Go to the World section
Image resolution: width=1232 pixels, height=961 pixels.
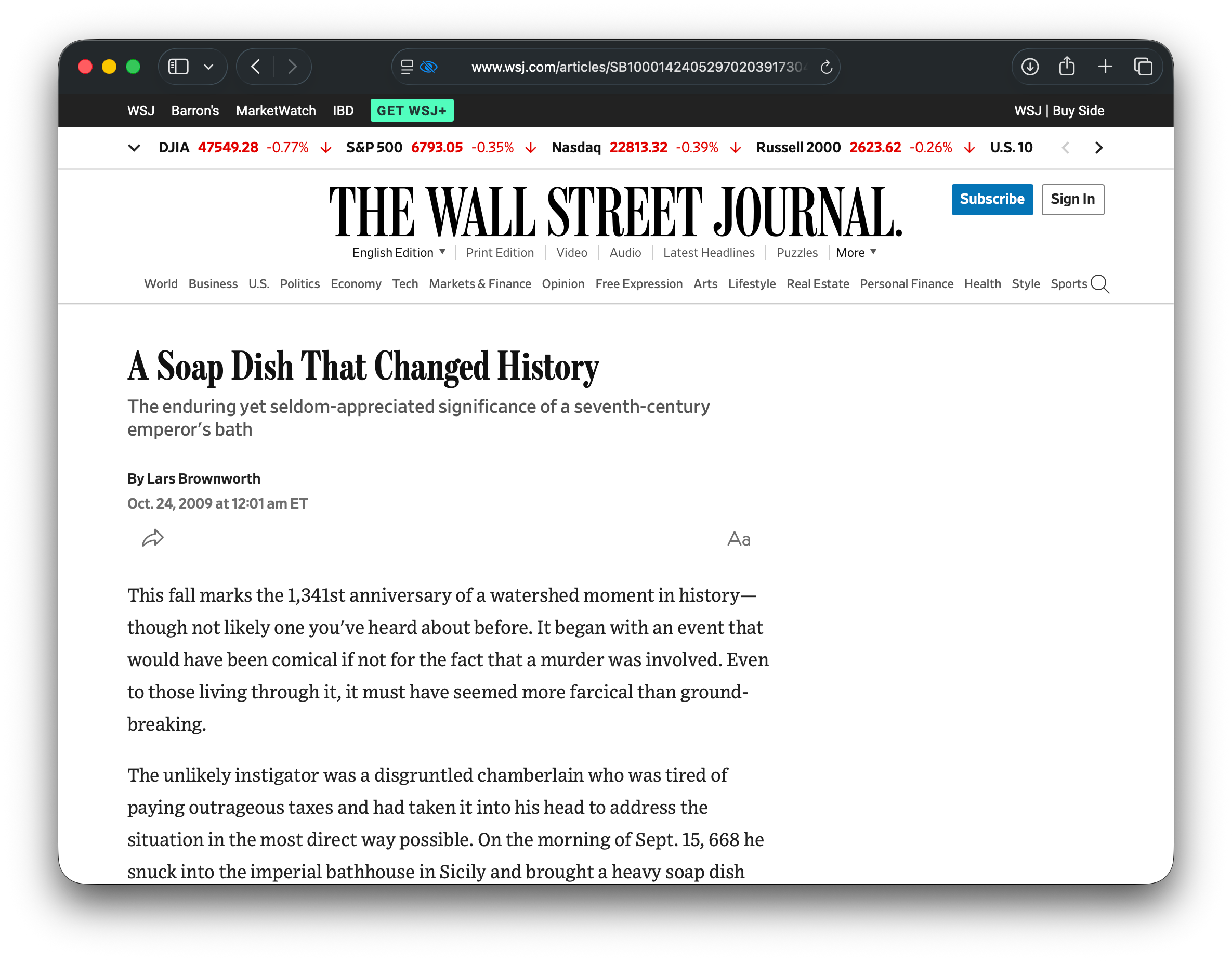click(x=161, y=284)
